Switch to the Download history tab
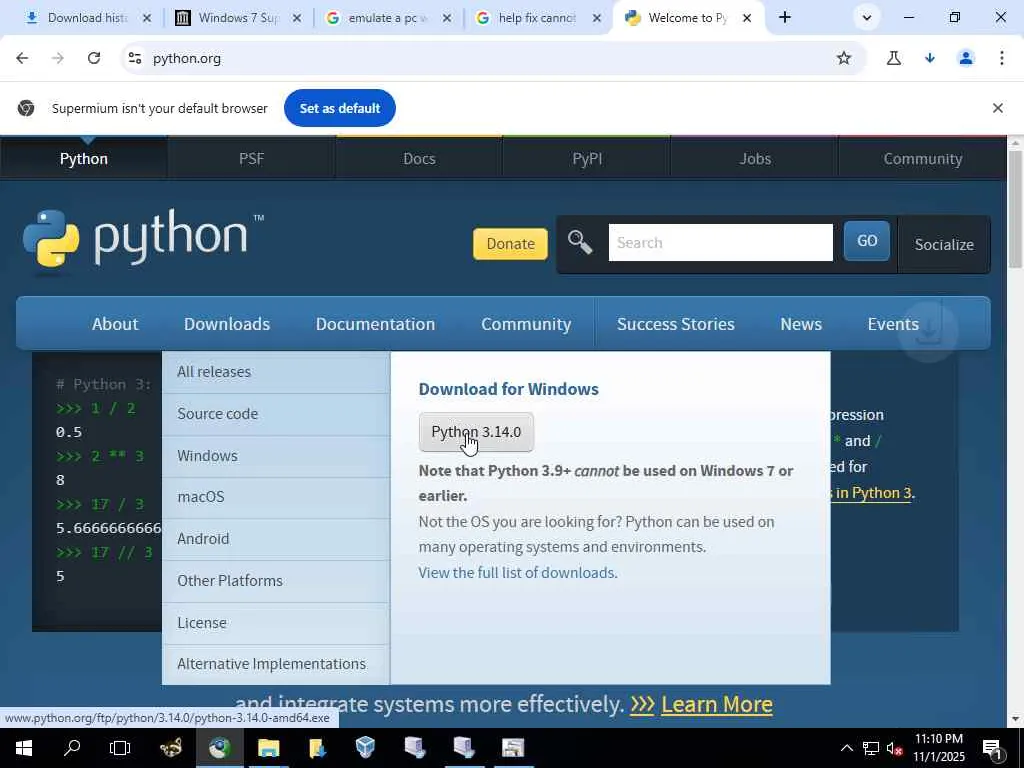This screenshot has width=1024, height=768. [87, 18]
